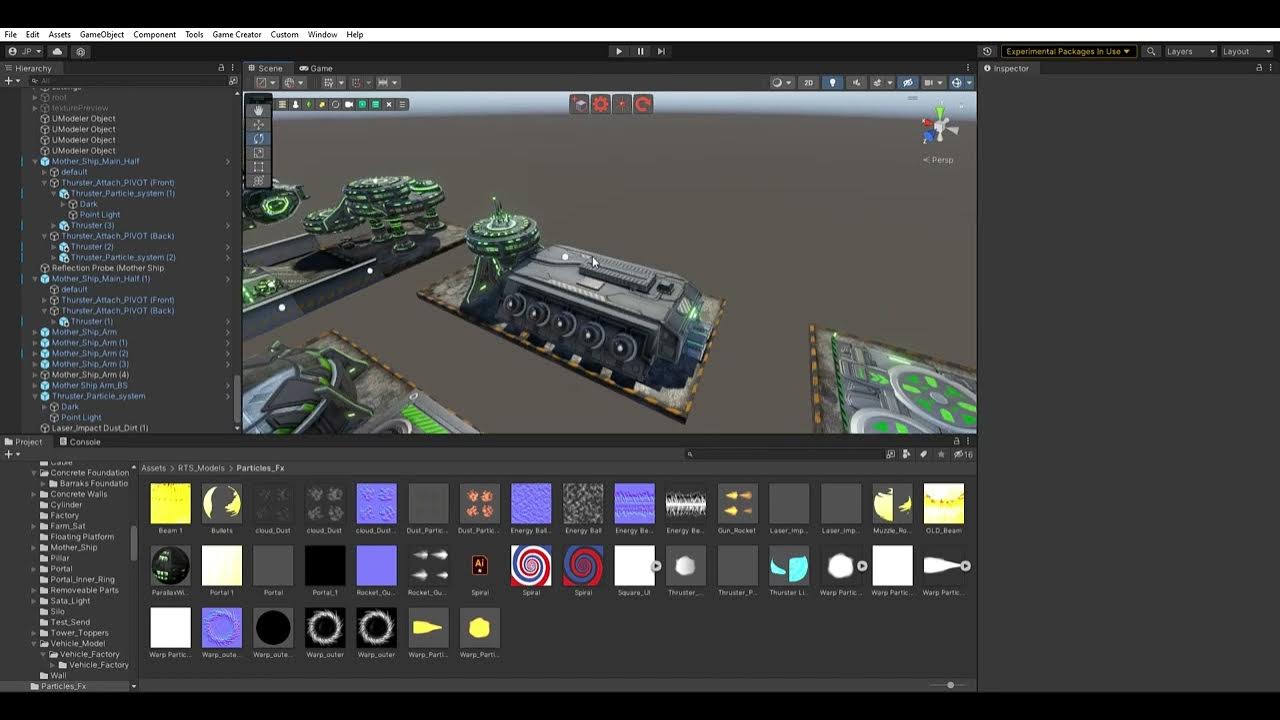Click the Hierarchy search scene filter icon
1280x720 pixels.
(233, 80)
